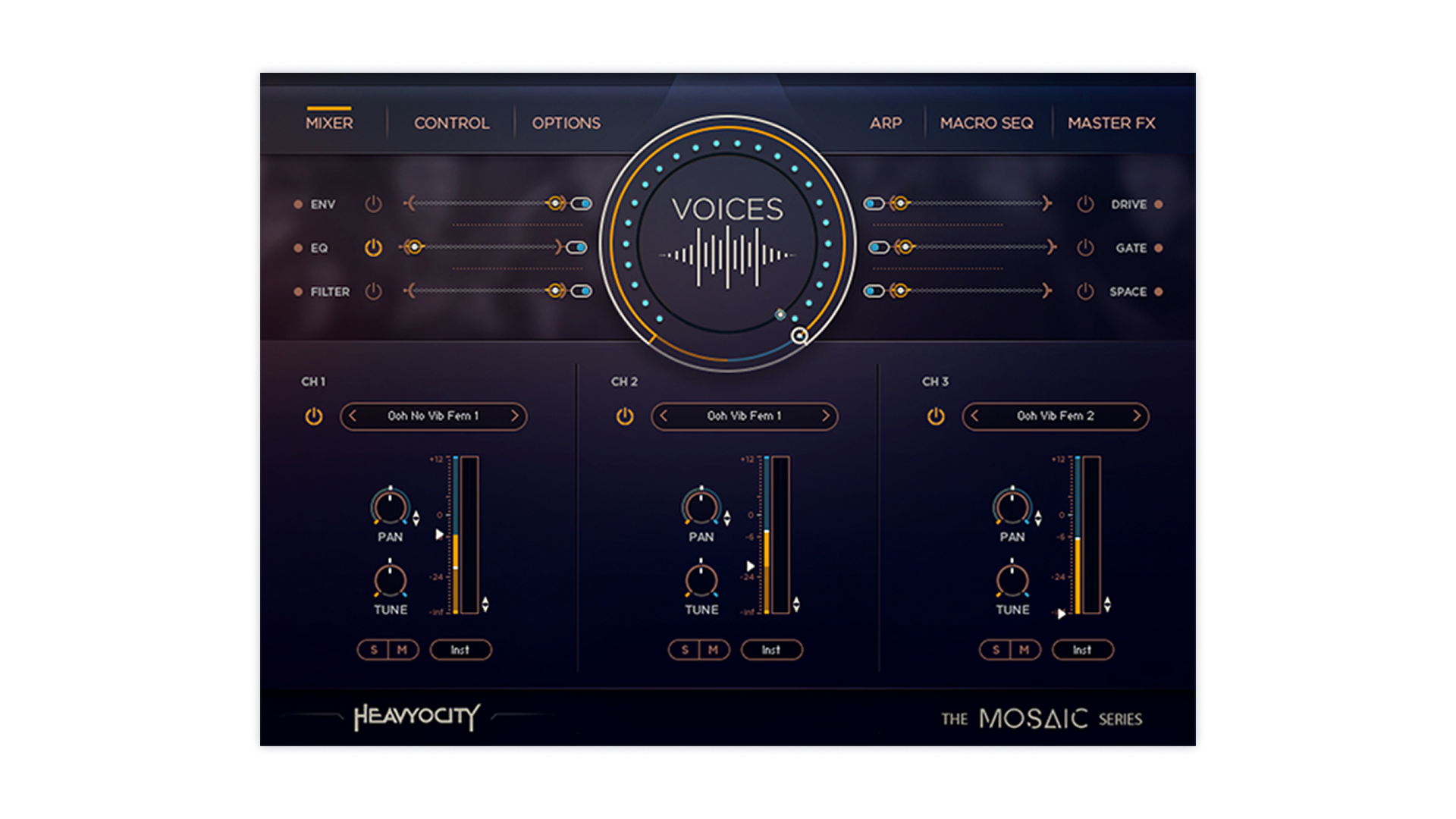This screenshot has width=1456, height=819.
Task: Enable the DRIVE power icon
Action: click(1085, 204)
